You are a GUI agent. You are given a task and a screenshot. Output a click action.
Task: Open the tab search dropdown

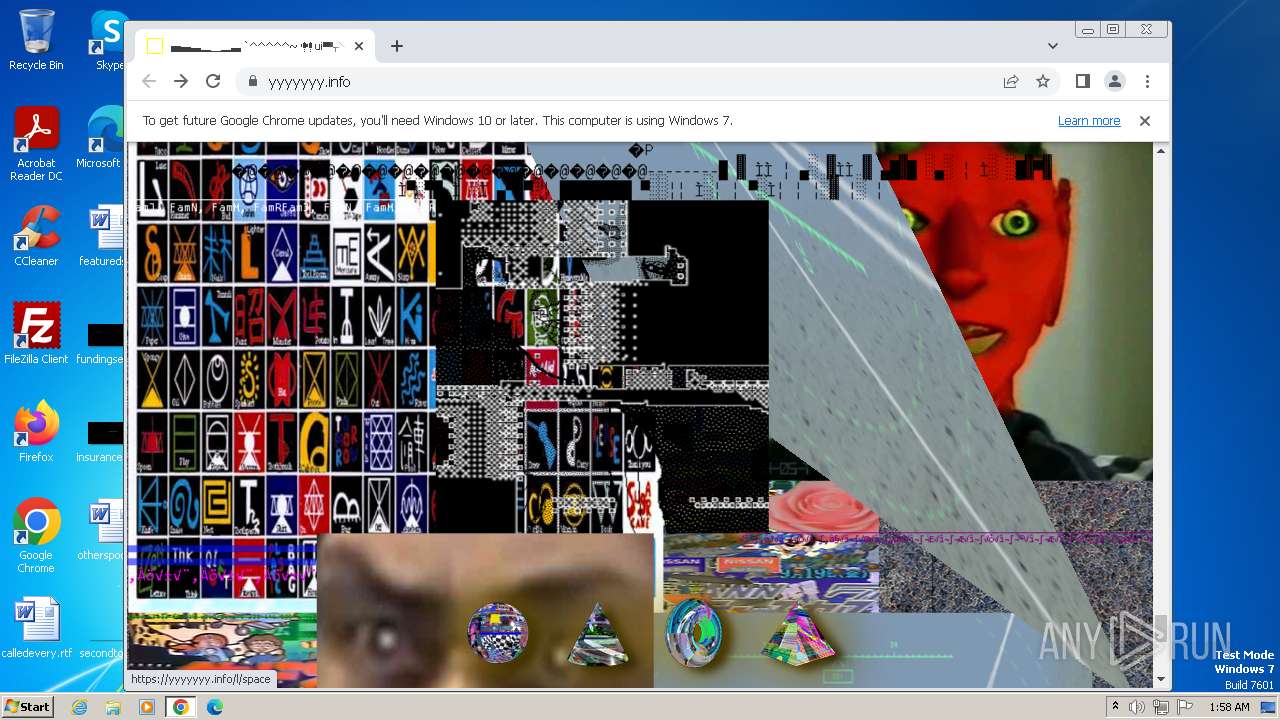(1053, 46)
